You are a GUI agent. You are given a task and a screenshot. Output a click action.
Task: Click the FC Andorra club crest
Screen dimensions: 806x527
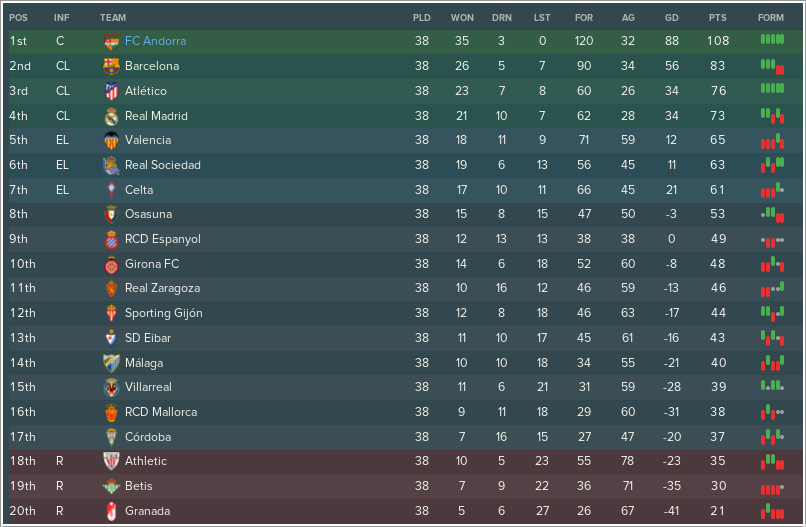click(111, 41)
